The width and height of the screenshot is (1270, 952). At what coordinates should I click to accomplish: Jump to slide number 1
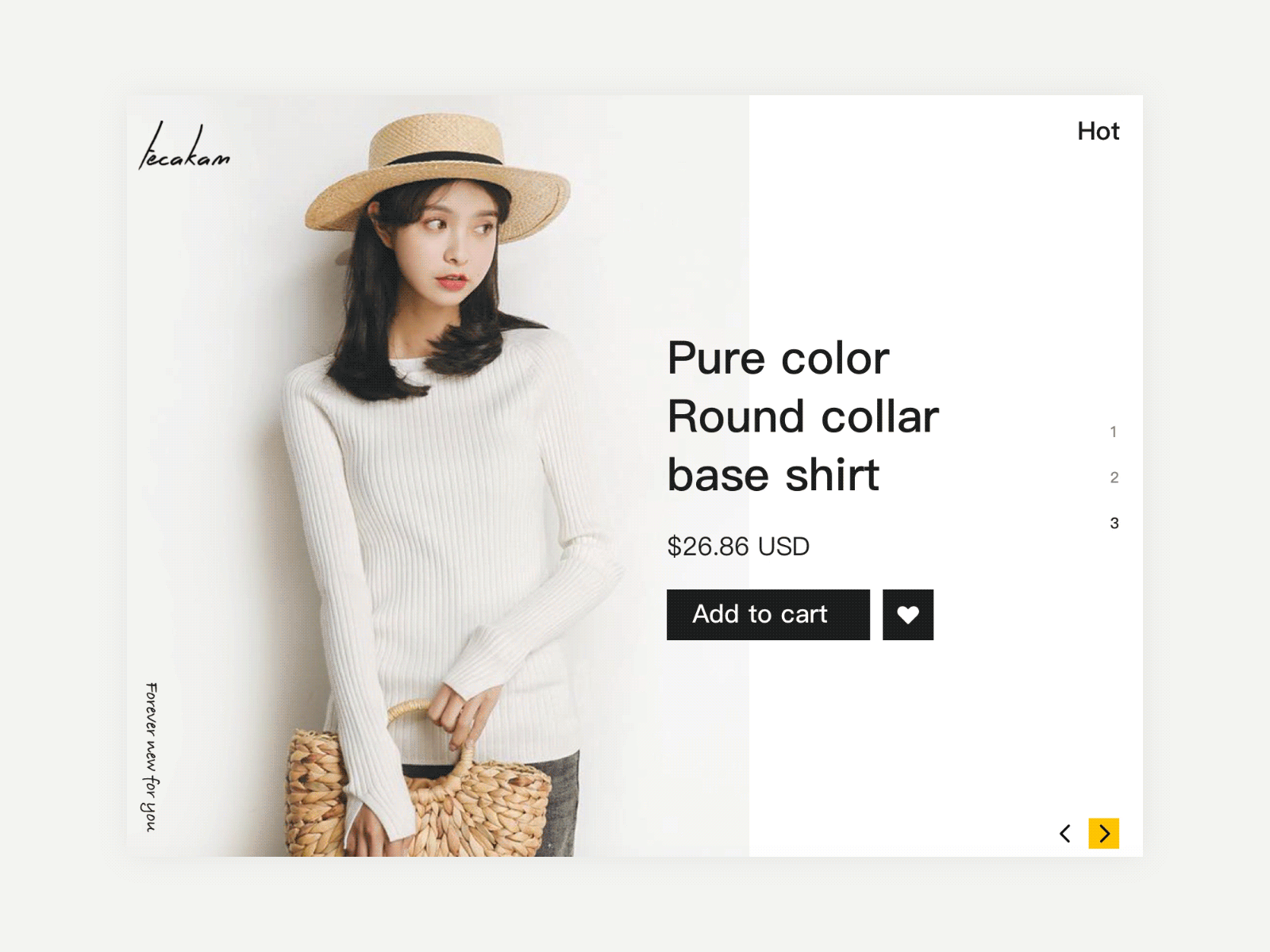pos(1114,432)
